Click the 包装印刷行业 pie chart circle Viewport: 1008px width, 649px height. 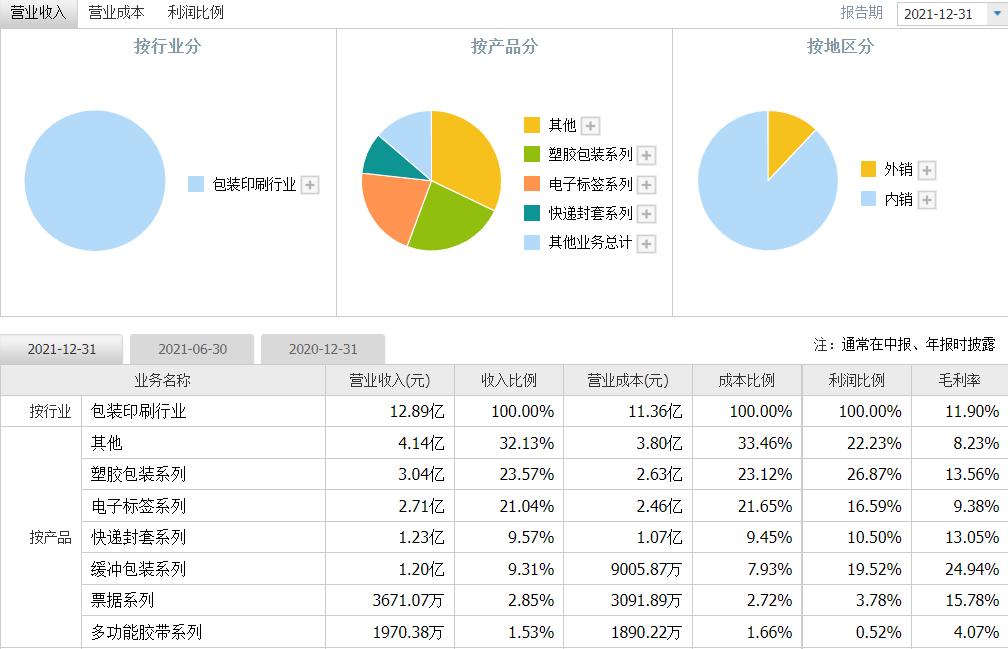coord(95,180)
